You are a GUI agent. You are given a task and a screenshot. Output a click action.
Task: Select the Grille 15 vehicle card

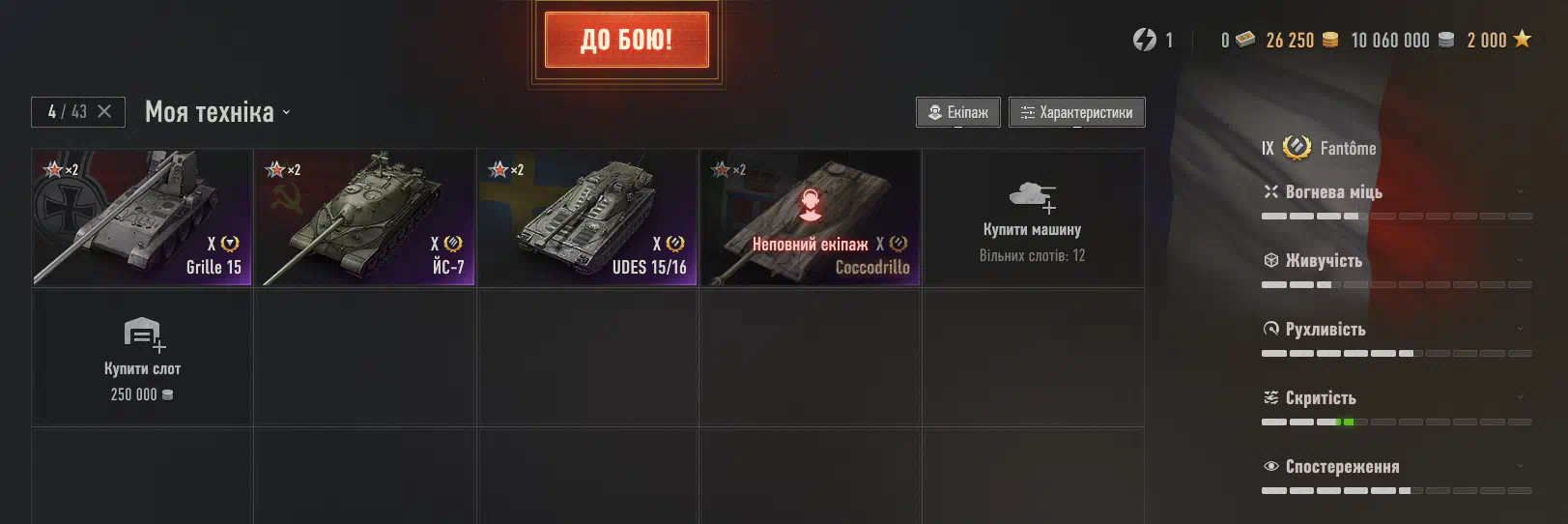pyautogui.click(x=142, y=218)
